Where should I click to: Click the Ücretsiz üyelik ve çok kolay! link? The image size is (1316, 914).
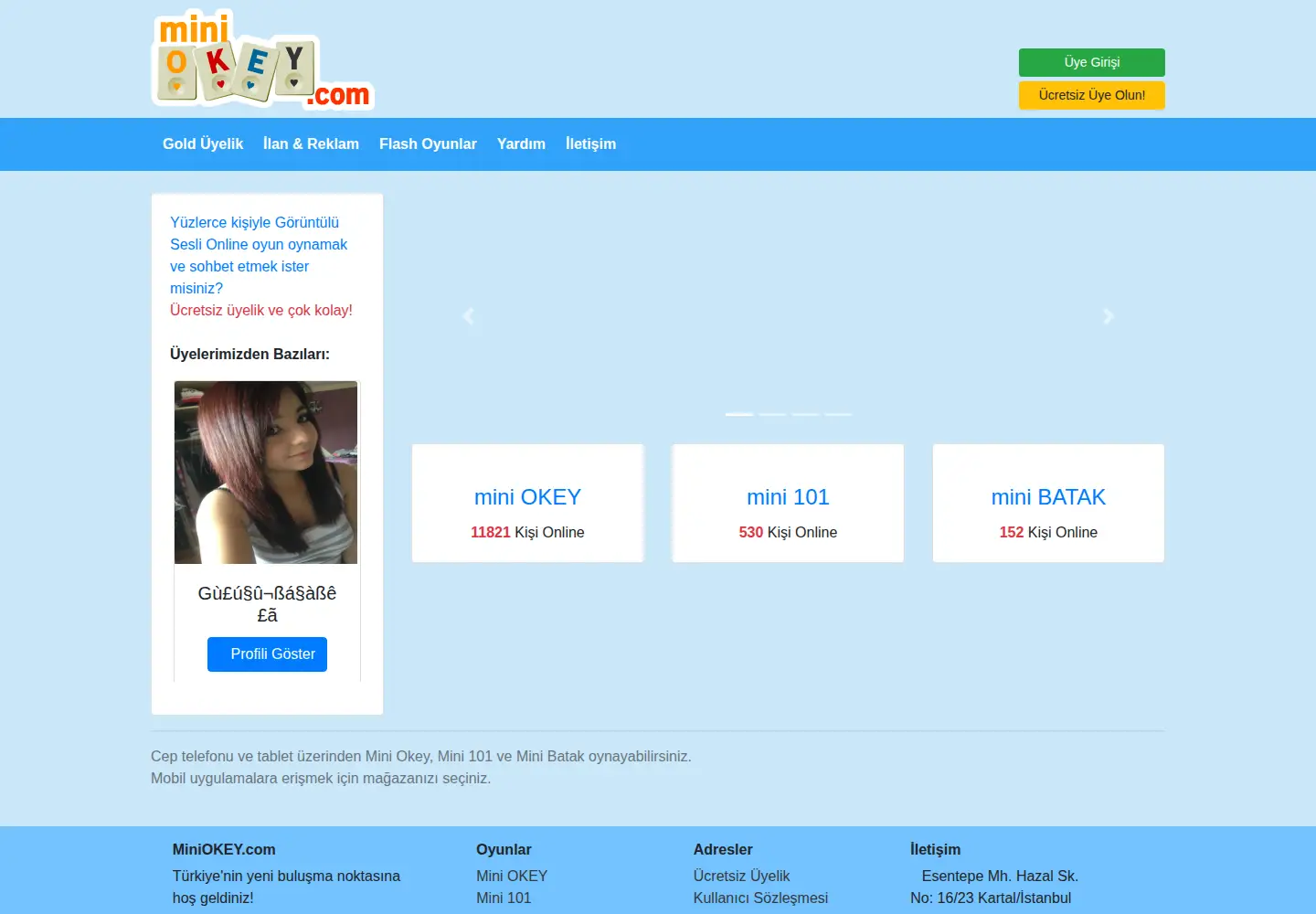coord(261,310)
